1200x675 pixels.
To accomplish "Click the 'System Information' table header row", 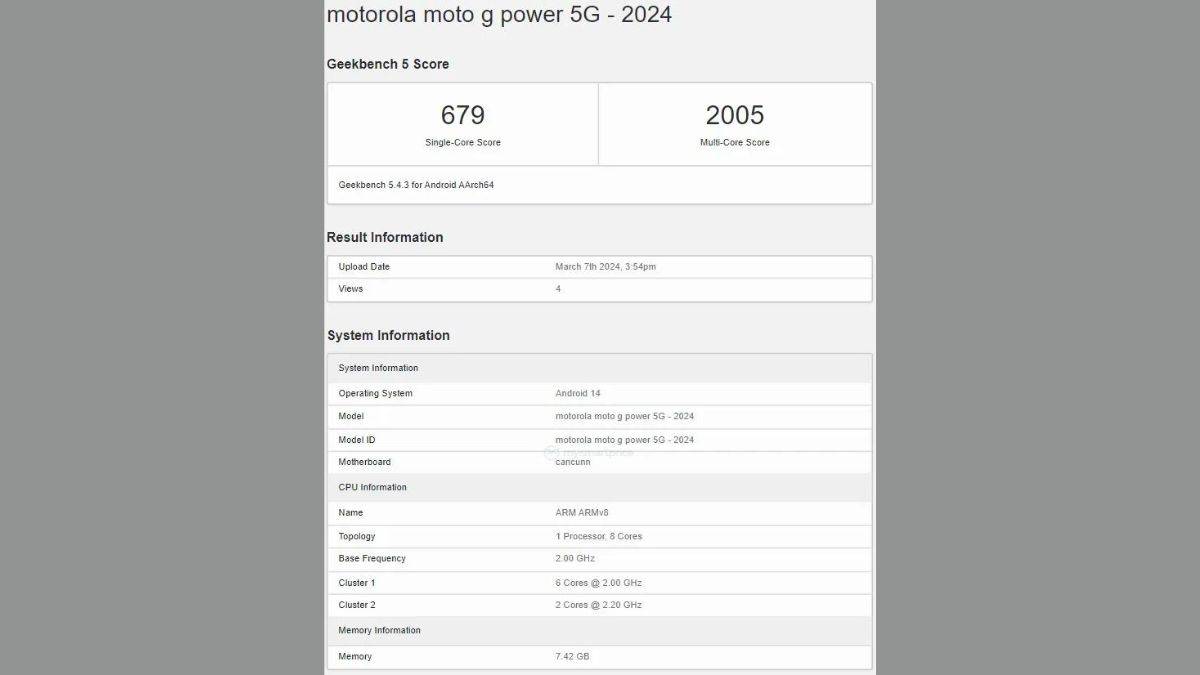I will [x=599, y=368].
